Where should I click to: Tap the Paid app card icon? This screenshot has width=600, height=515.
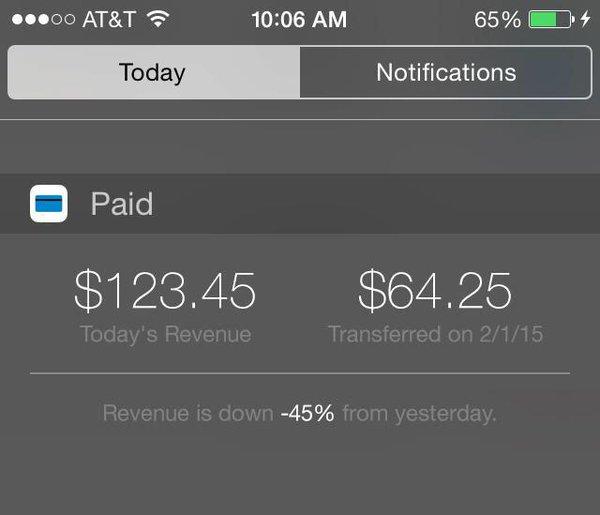(49, 204)
